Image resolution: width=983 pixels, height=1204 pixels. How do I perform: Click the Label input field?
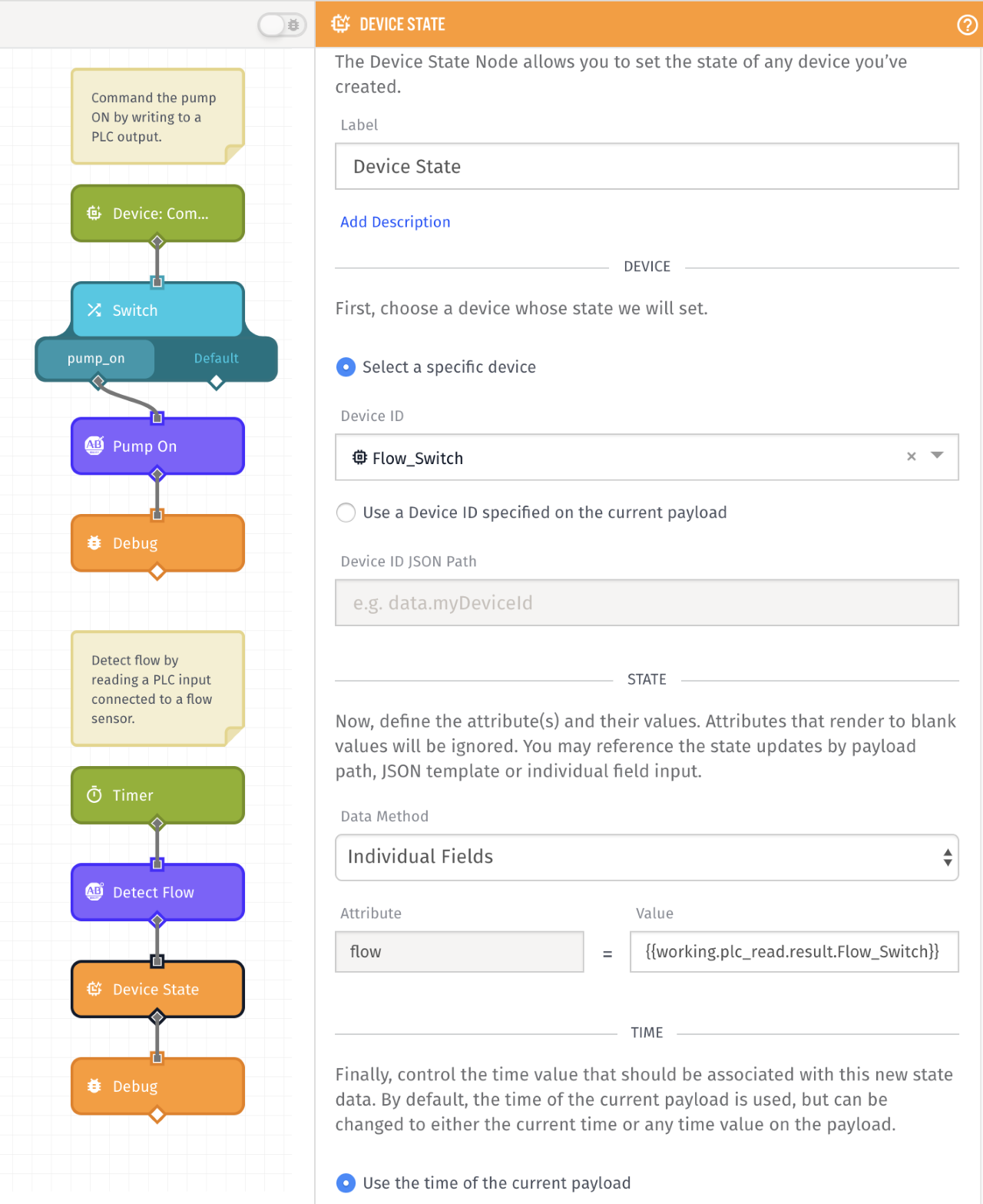[x=647, y=166]
